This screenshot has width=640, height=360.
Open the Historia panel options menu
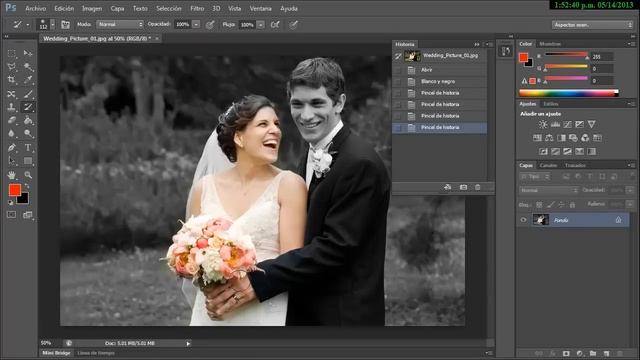(x=489, y=44)
